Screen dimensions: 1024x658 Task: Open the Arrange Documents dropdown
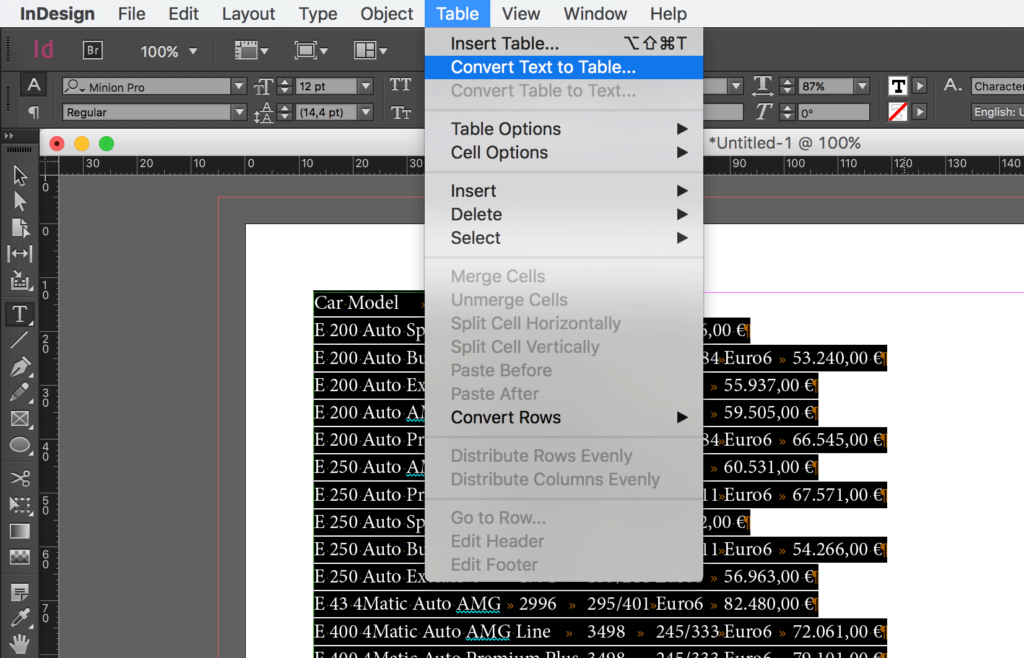coord(370,50)
